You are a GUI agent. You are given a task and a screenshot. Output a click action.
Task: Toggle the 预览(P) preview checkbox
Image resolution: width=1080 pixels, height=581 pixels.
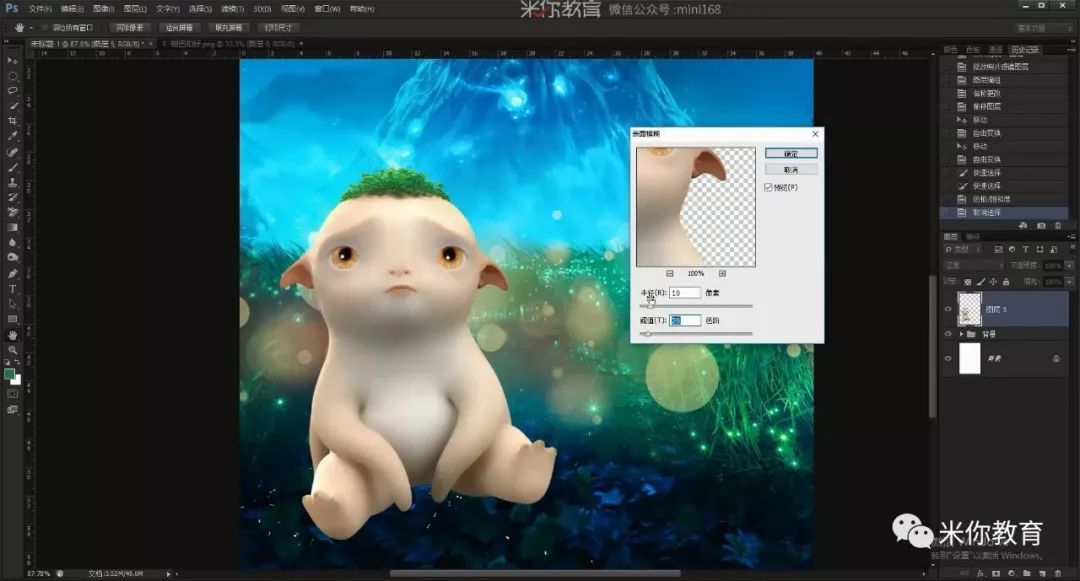768,187
